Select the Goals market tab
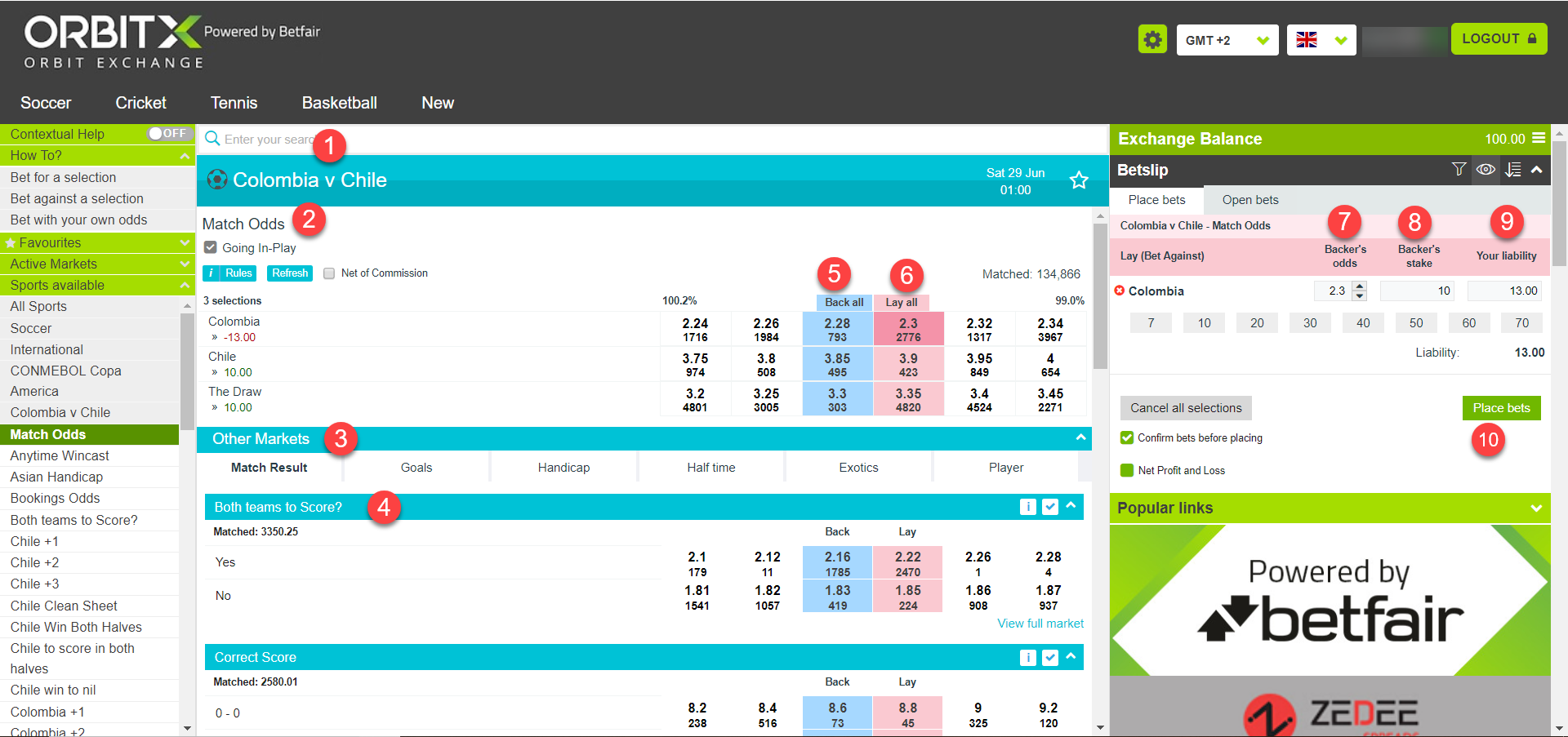The image size is (1568, 737). point(416,468)
